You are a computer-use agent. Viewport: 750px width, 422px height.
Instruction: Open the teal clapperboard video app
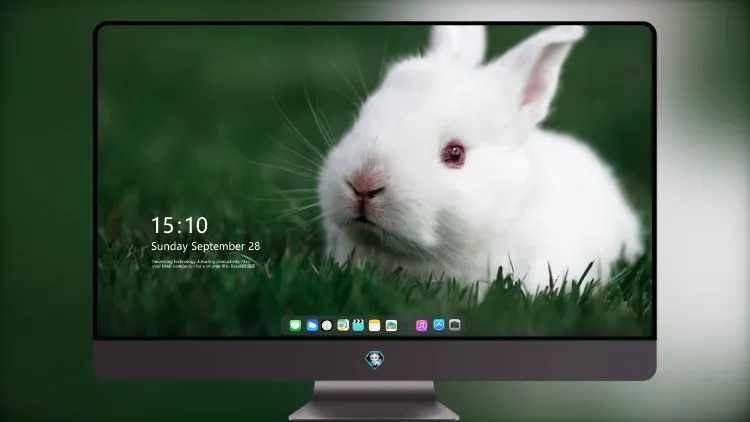pos(358,325)
